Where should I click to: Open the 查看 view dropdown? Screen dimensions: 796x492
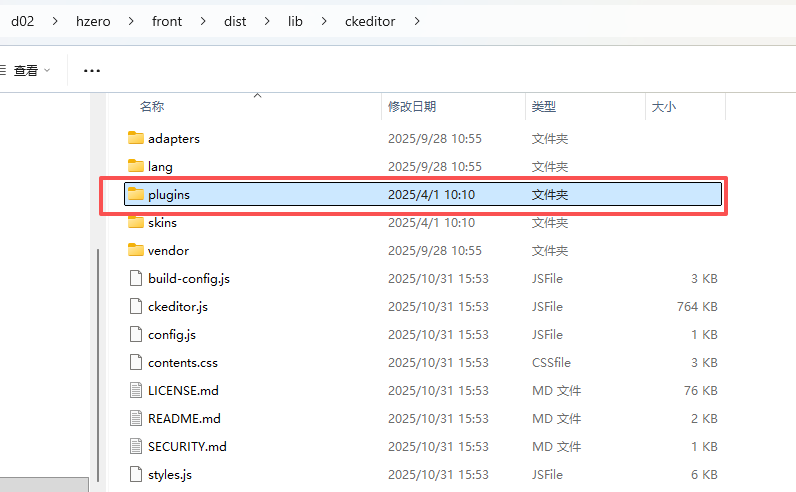[30, 70]
